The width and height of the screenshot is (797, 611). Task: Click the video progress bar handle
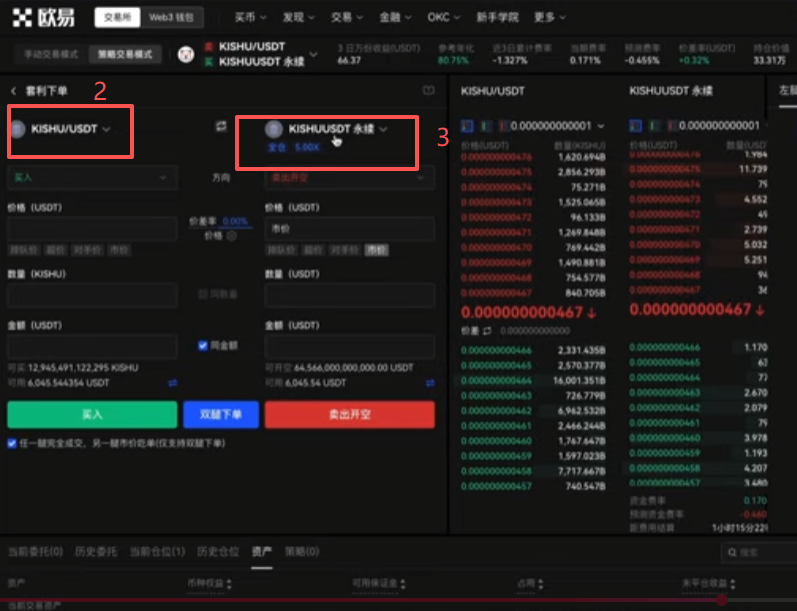(721, 600)
